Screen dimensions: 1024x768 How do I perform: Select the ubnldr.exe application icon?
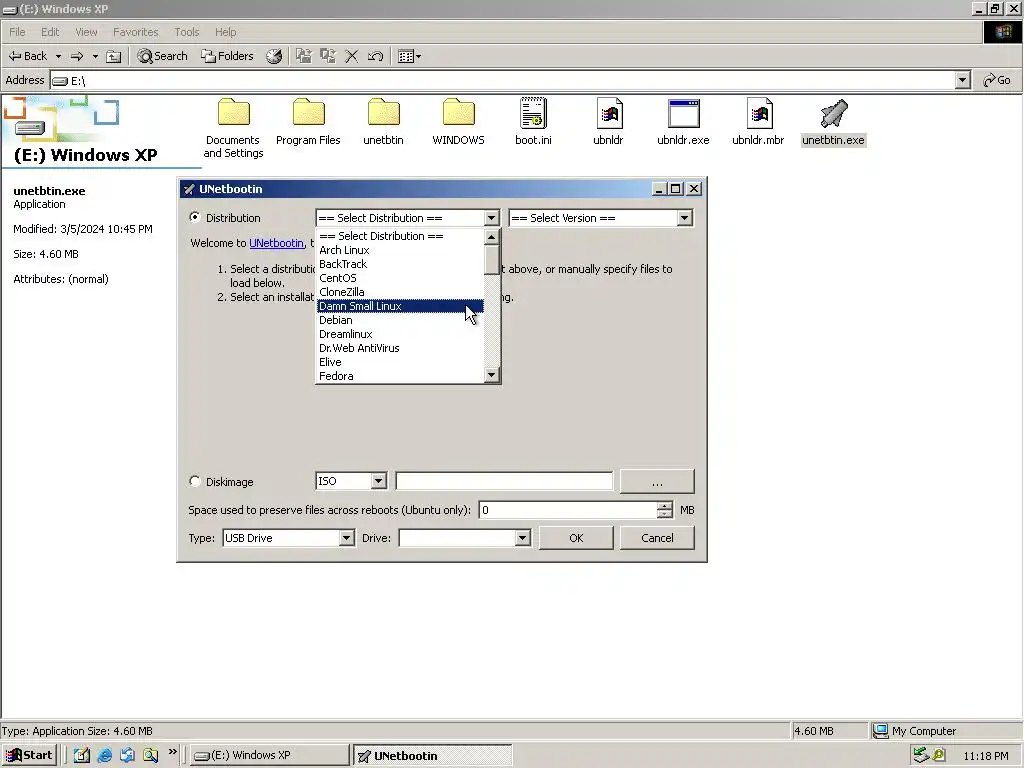(x=684, y=113)
